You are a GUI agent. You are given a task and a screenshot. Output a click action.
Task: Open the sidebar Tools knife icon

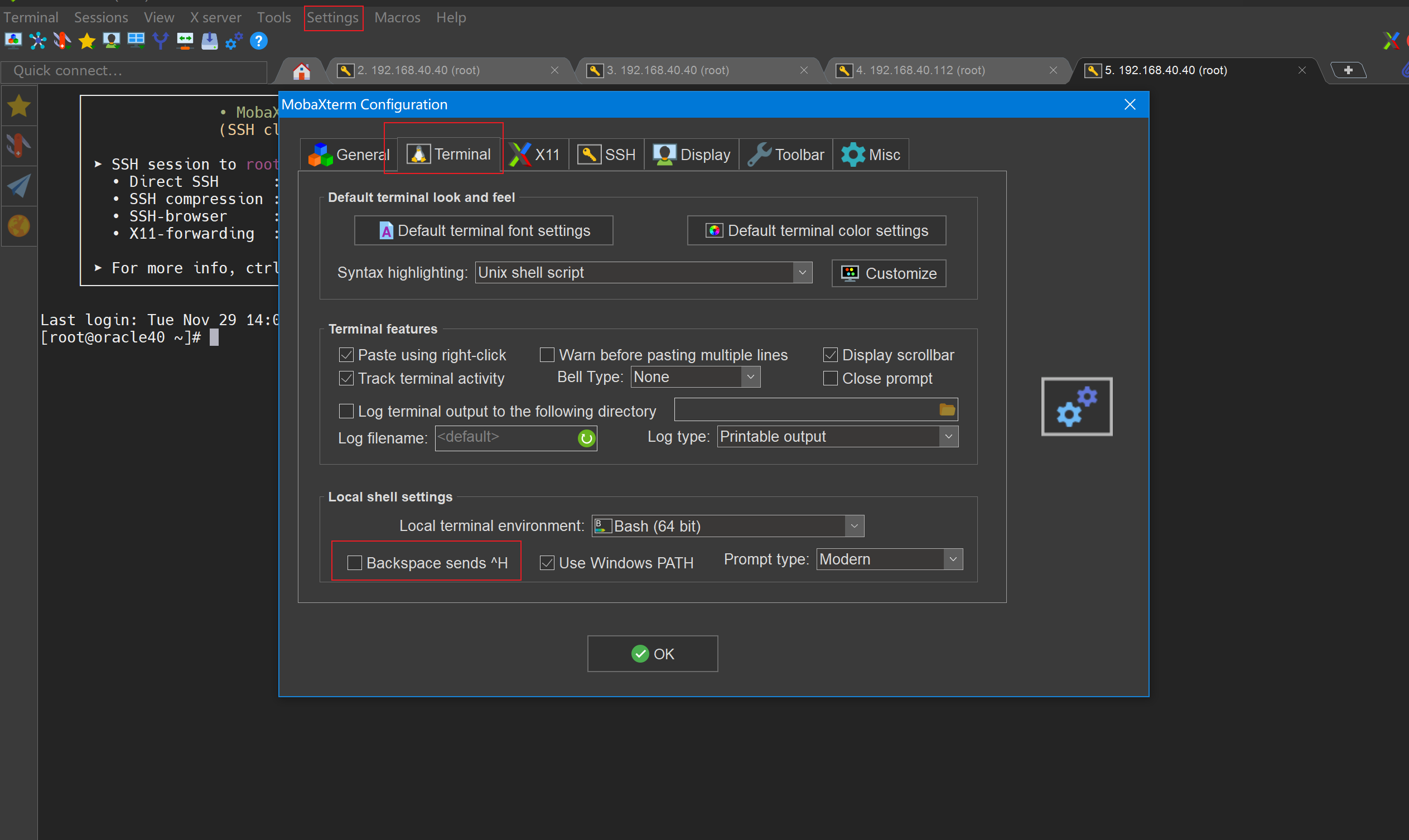(20, 146)
